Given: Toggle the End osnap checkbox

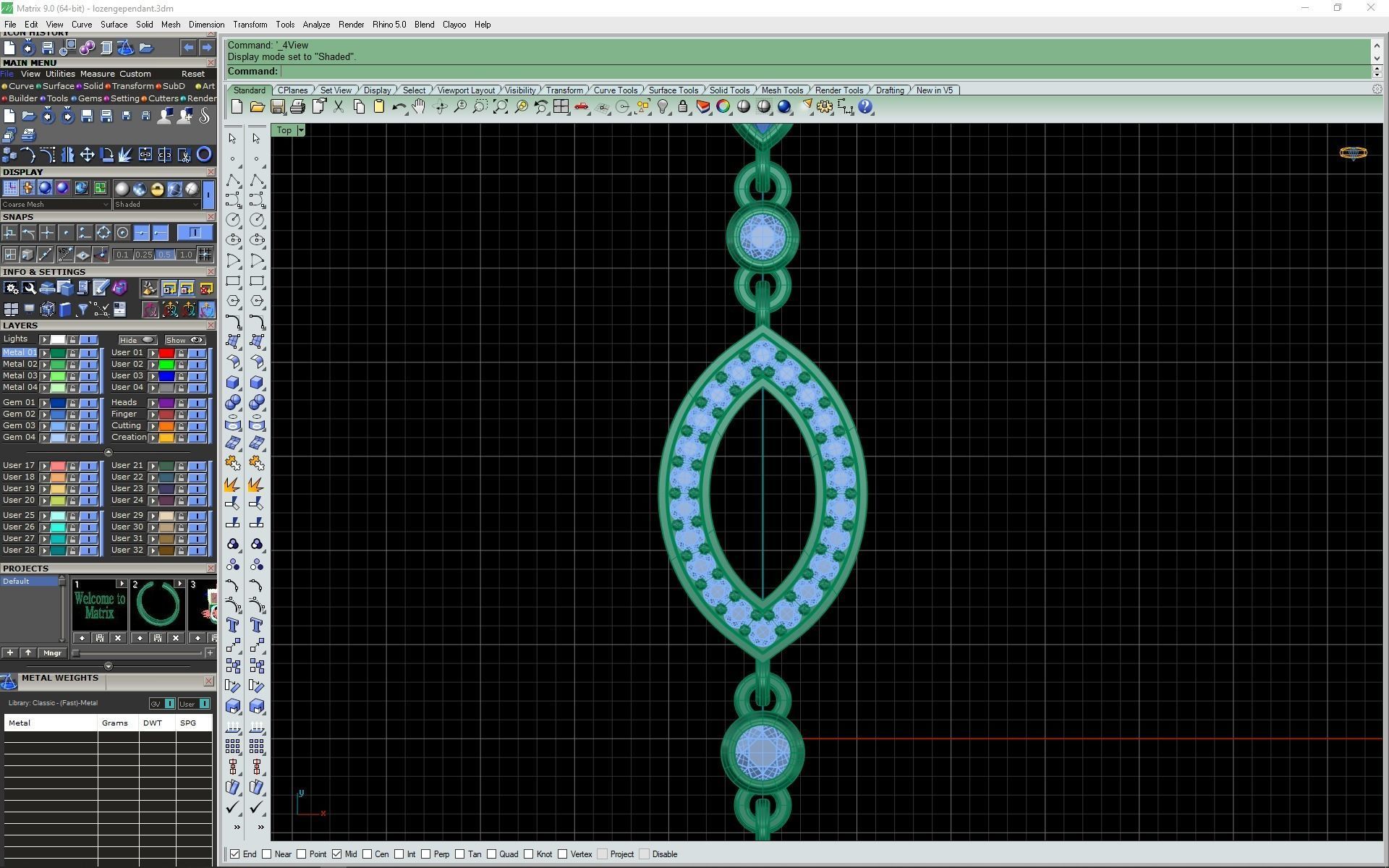Looking at the screenshot, I should (234, 854).
